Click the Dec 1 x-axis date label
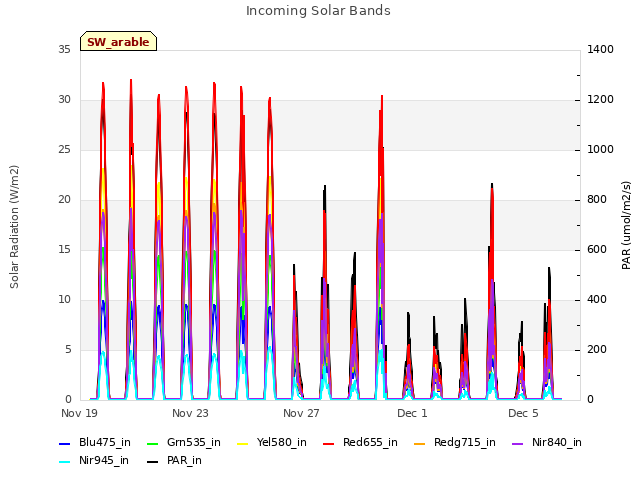 coord(412,413)
